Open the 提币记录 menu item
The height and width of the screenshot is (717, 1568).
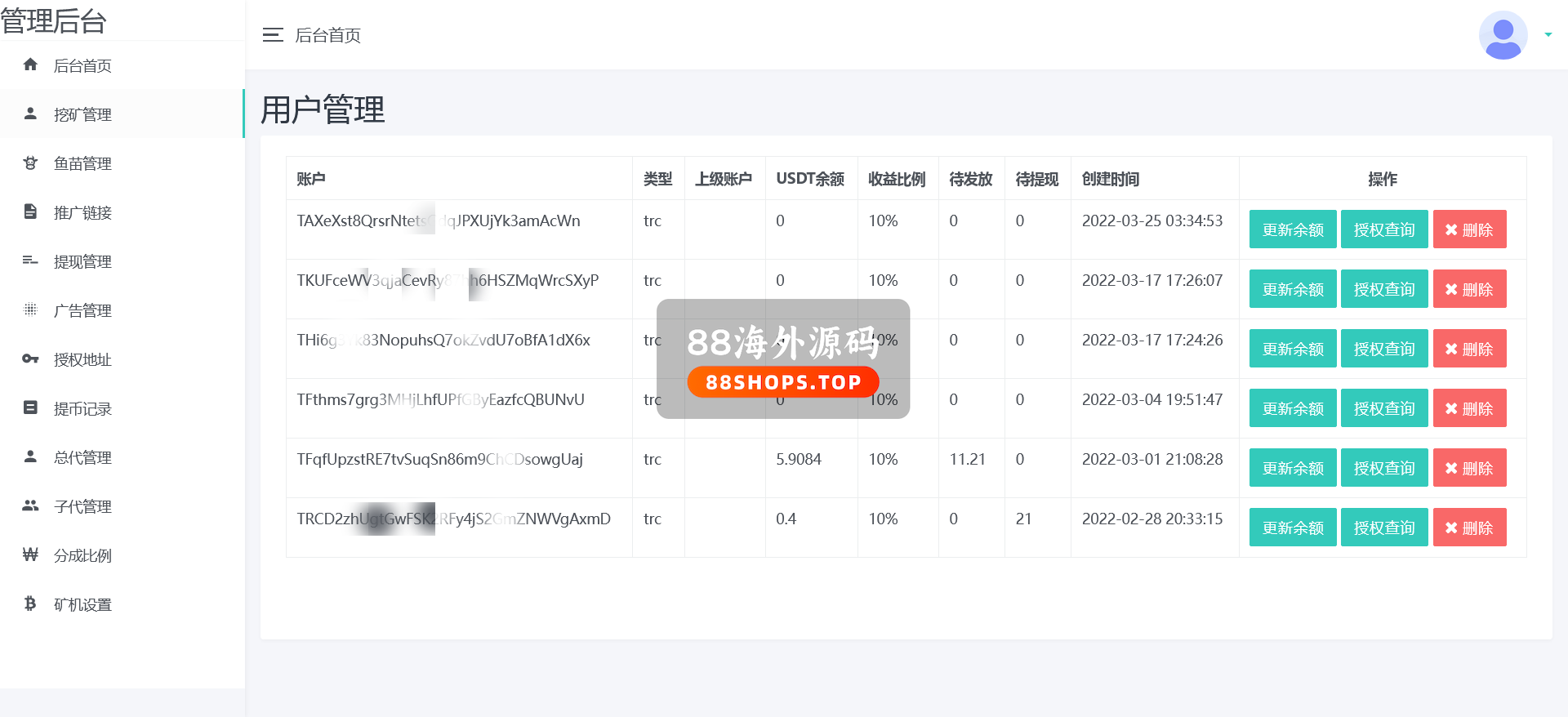pyautogui.click(x=82, y=408)
